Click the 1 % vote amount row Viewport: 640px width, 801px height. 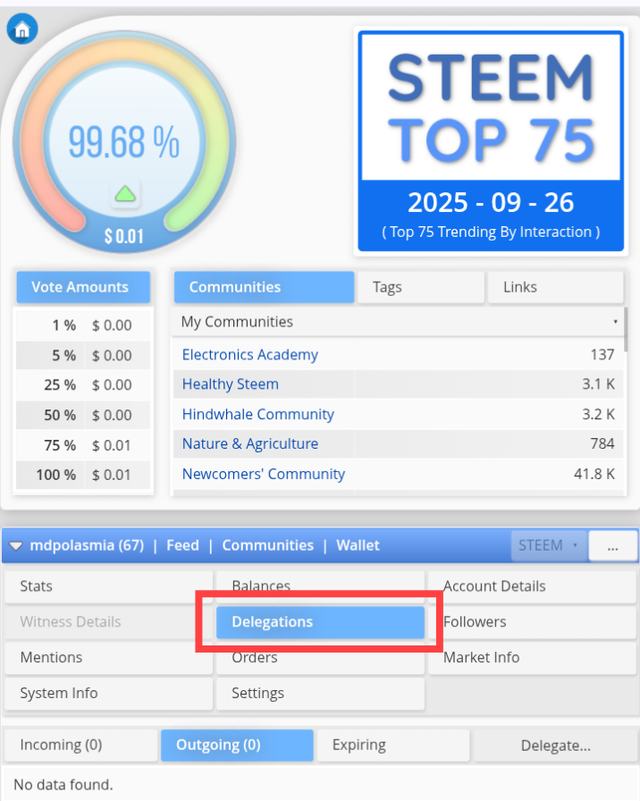click(x=83, y=325)
